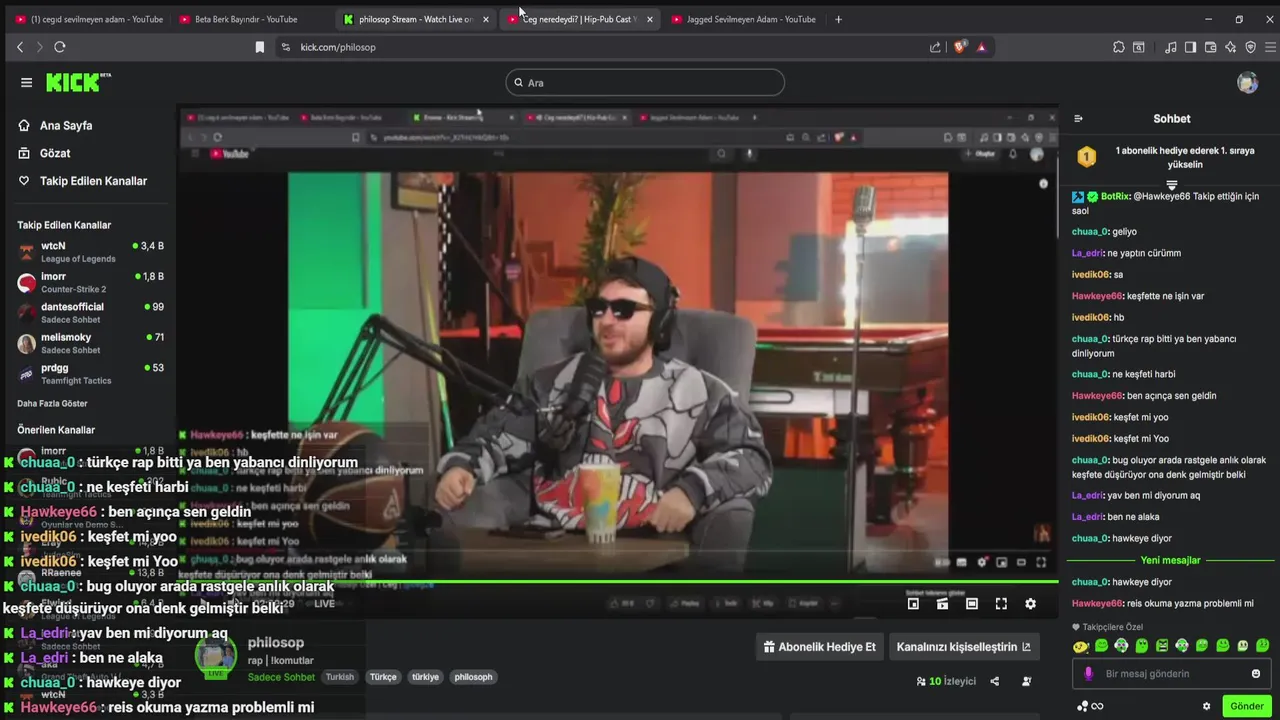Open Brave Leo AI sparkle icon
The image size is (1280, 720).
(1230, 47)
